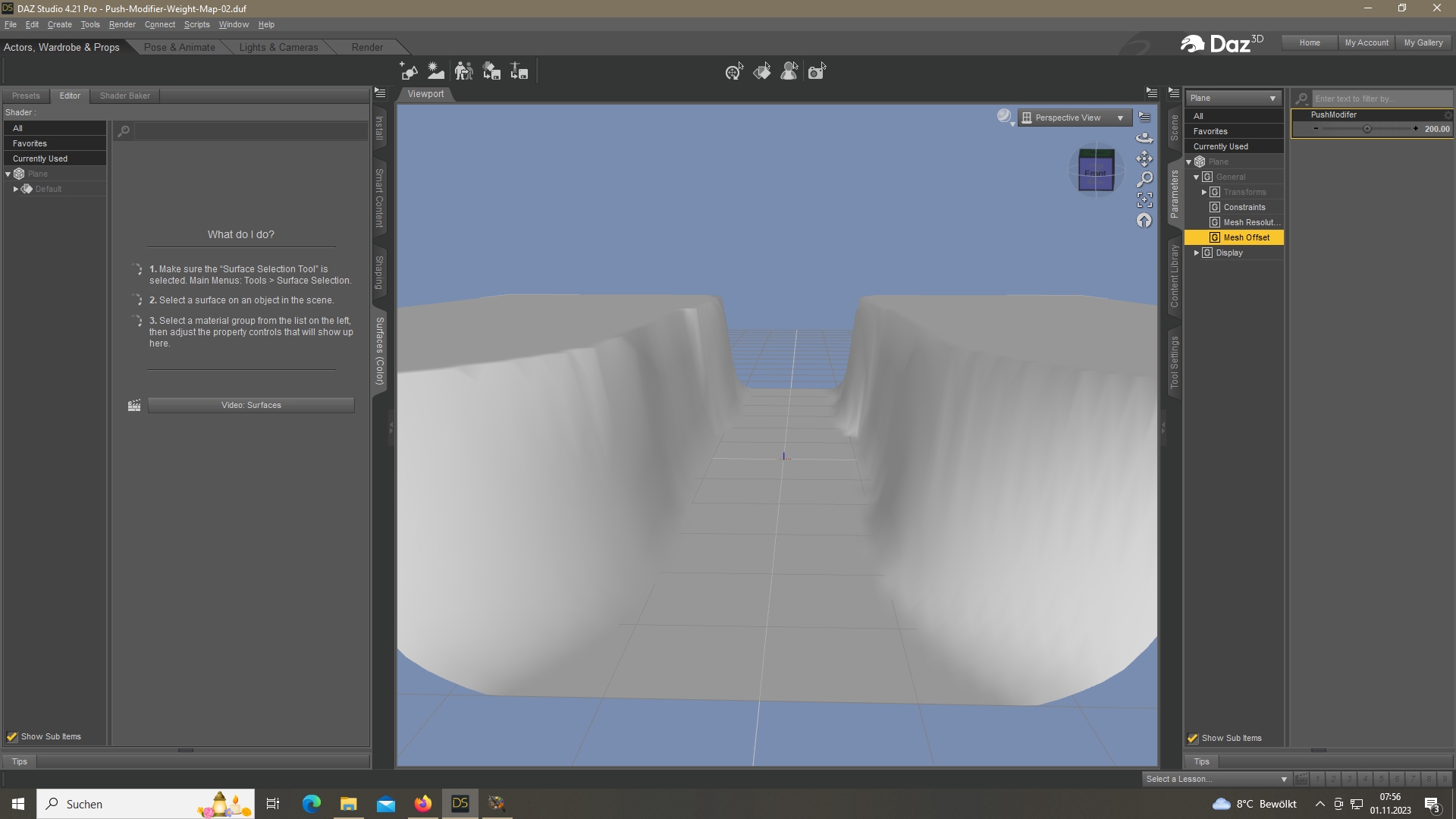Image resolution: width=1456 pixels, height=819 pixels.
Task: Click the Reset camera view arrow icon
Action: click(x=1144, y=221)
